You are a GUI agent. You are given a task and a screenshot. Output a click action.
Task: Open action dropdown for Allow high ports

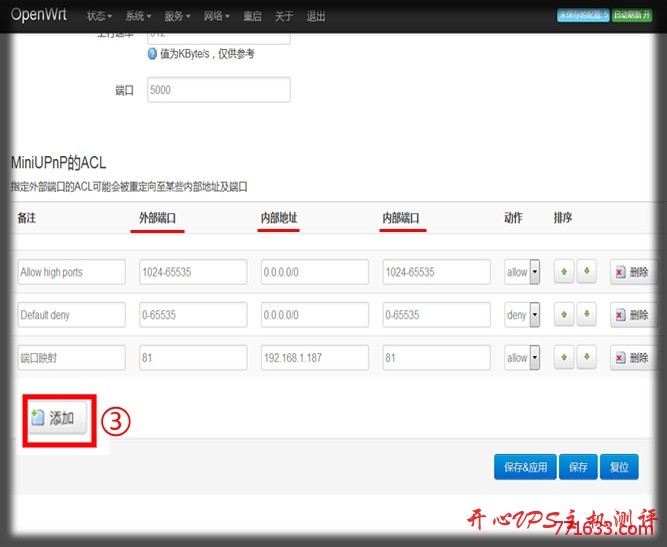point(522,272)
